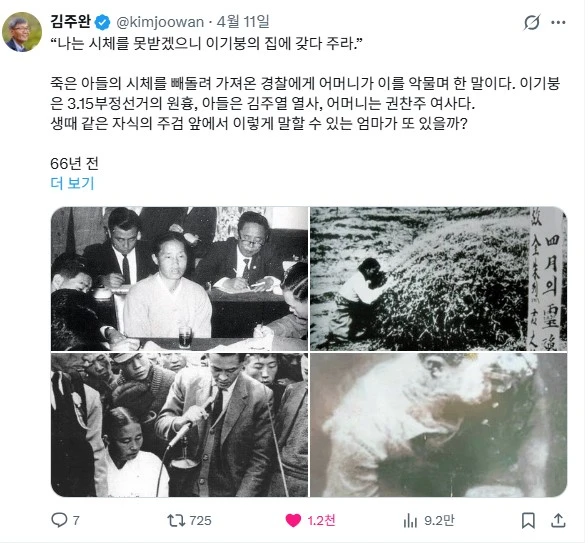Open 김주완 profile avatar picture

(x=22, y=32)
